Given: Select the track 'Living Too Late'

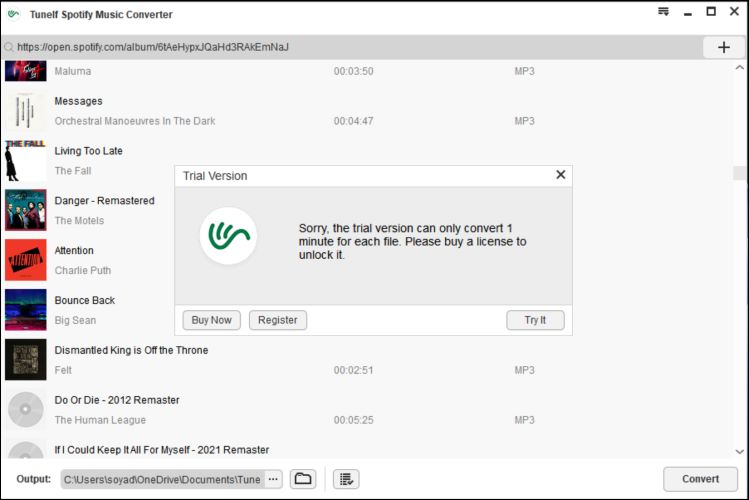Looking at the screenshot, I should (88, 151).
